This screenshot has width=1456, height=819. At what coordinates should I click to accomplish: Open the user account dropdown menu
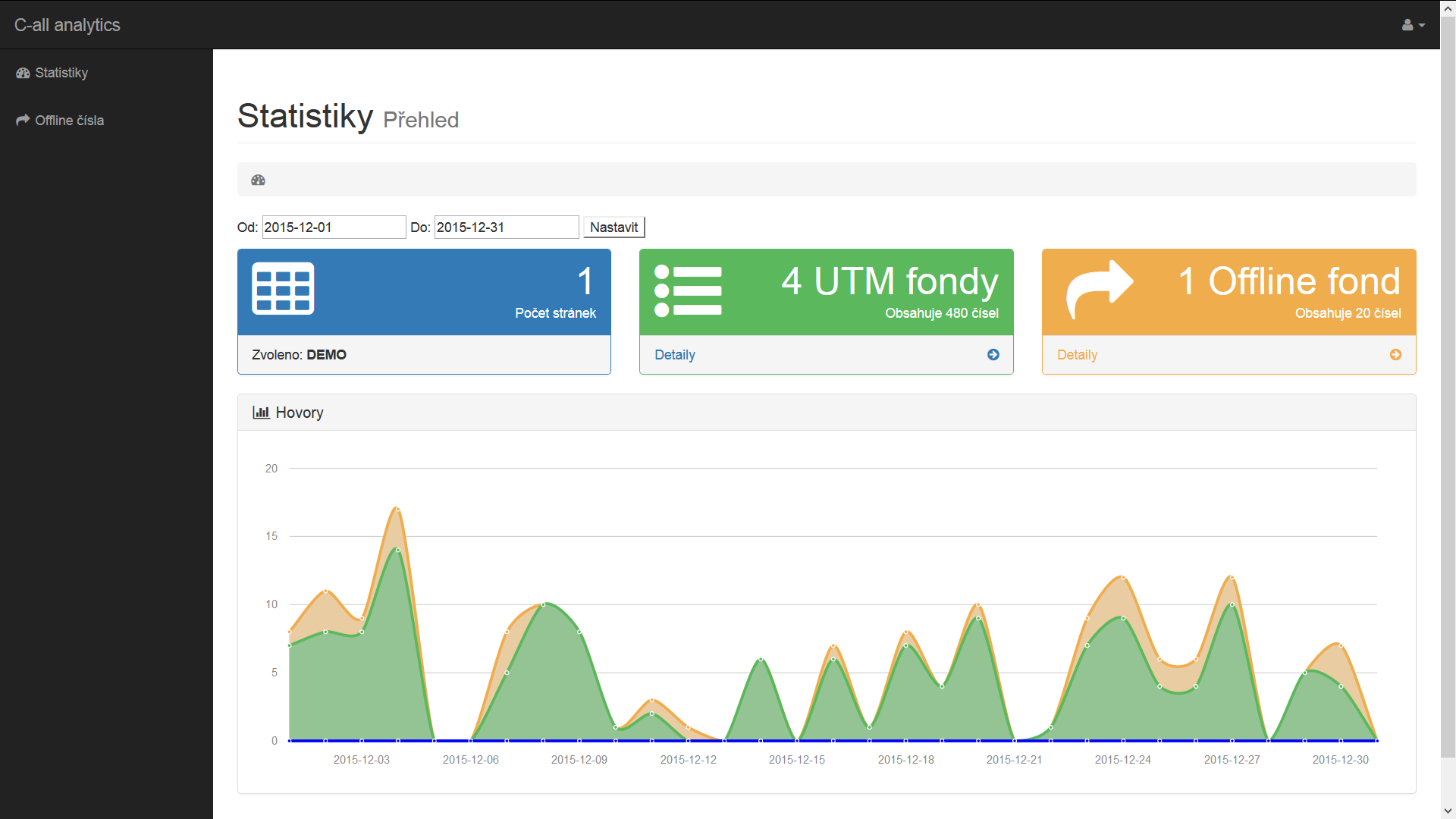tap(1413, 25)
